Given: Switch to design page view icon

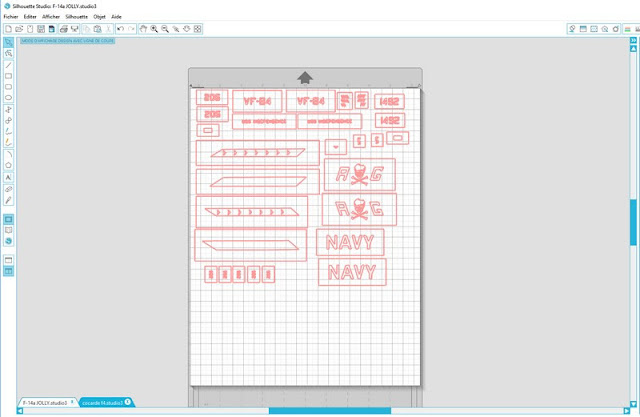Looking at the screenshot, I should point(9,220).
